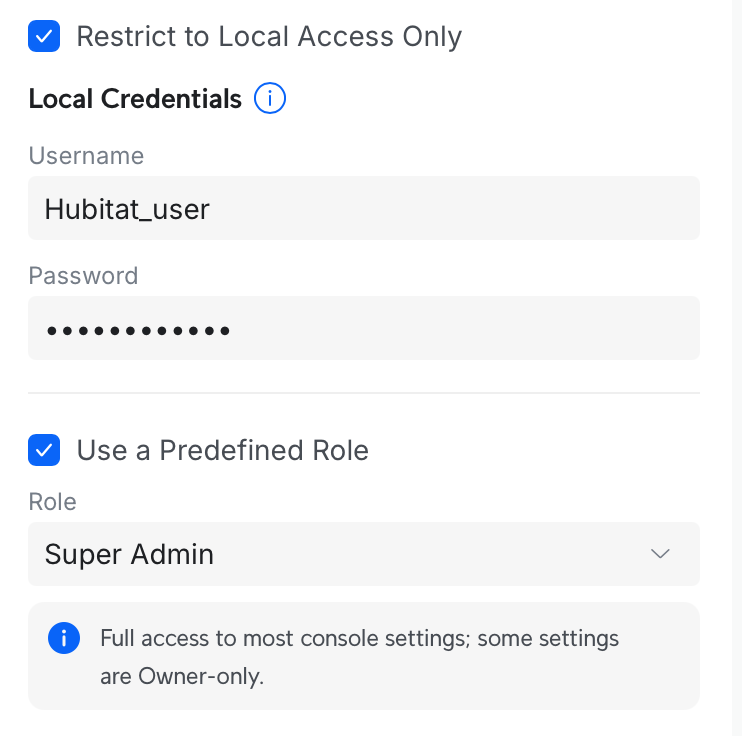
Task: Select the Local Credentials heading
Action: tap(135, 99)
